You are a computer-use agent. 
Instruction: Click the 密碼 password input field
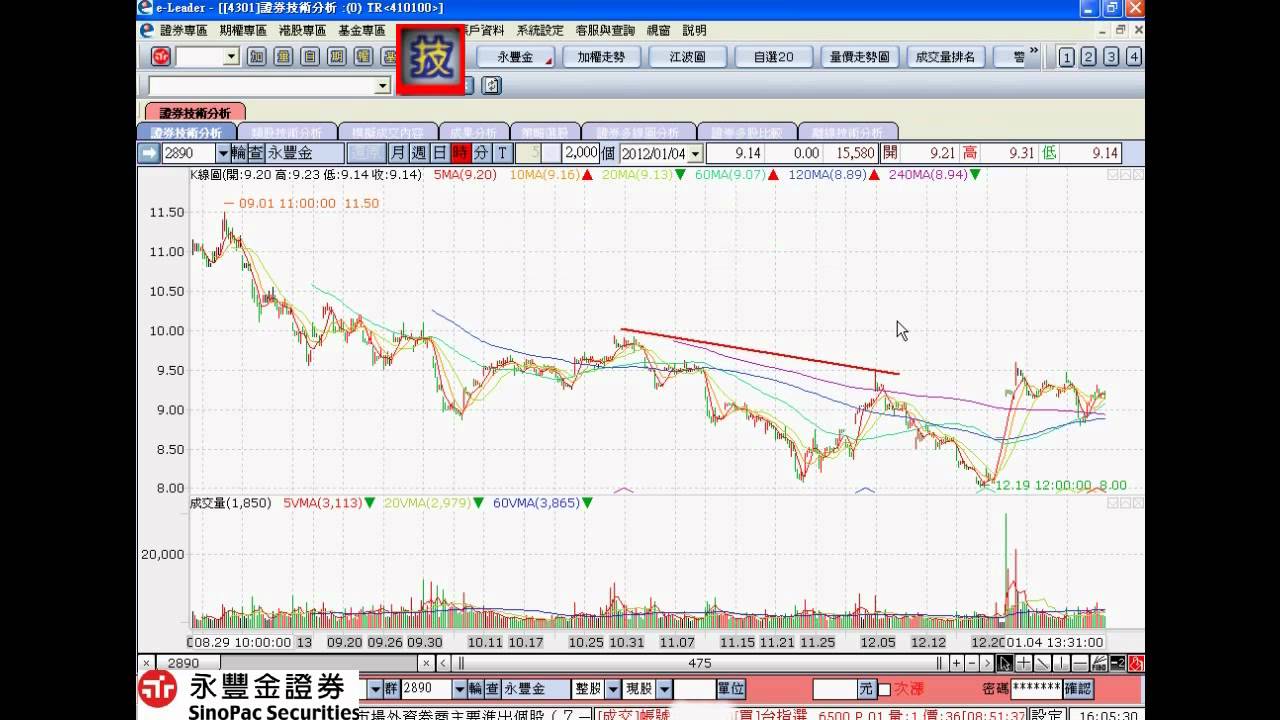(1036, 688)
